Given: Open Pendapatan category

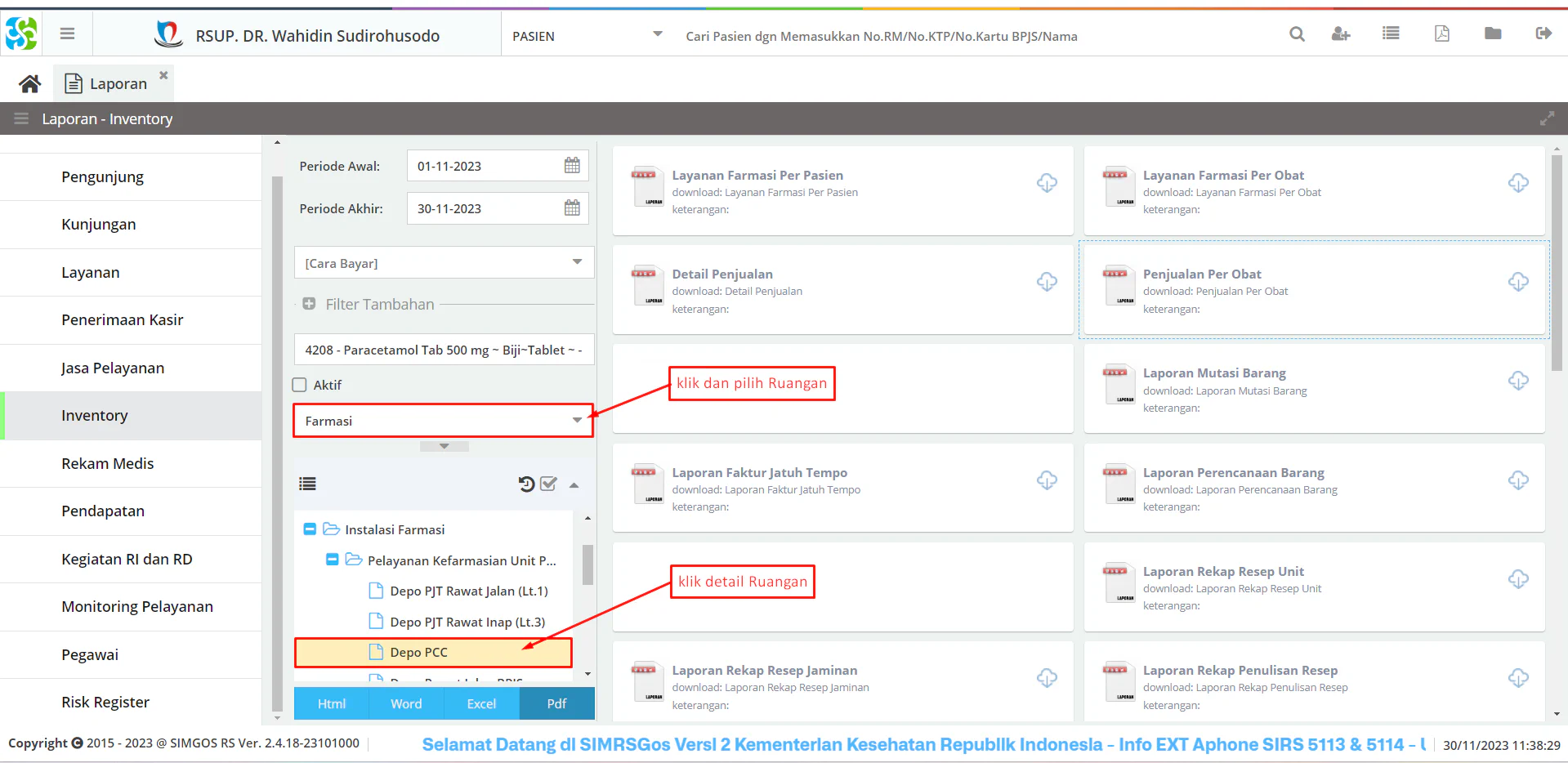Looking at the screenshot, I should tap(131, 511).
